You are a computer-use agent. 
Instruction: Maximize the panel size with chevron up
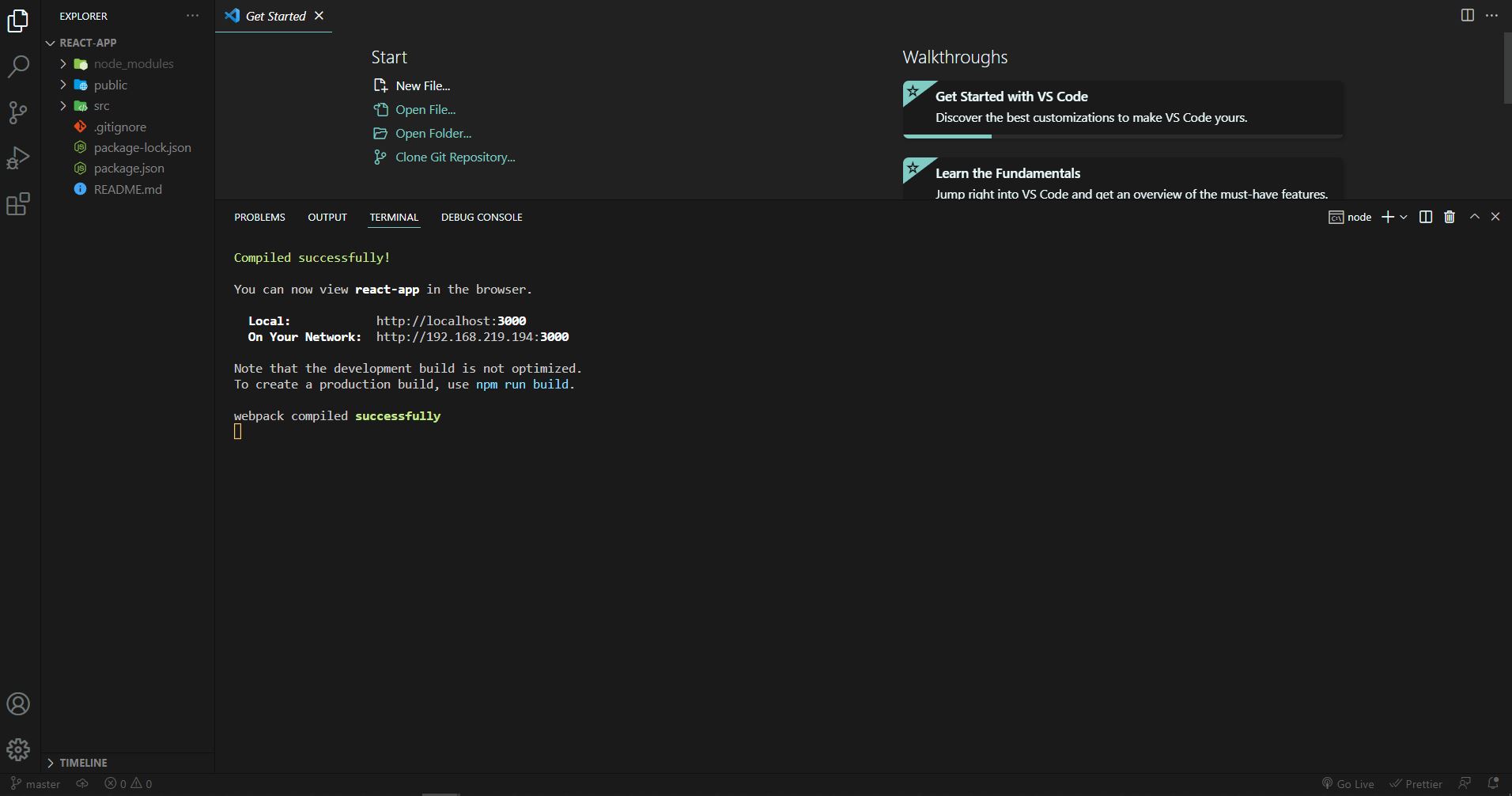(x=1474, y=217)
